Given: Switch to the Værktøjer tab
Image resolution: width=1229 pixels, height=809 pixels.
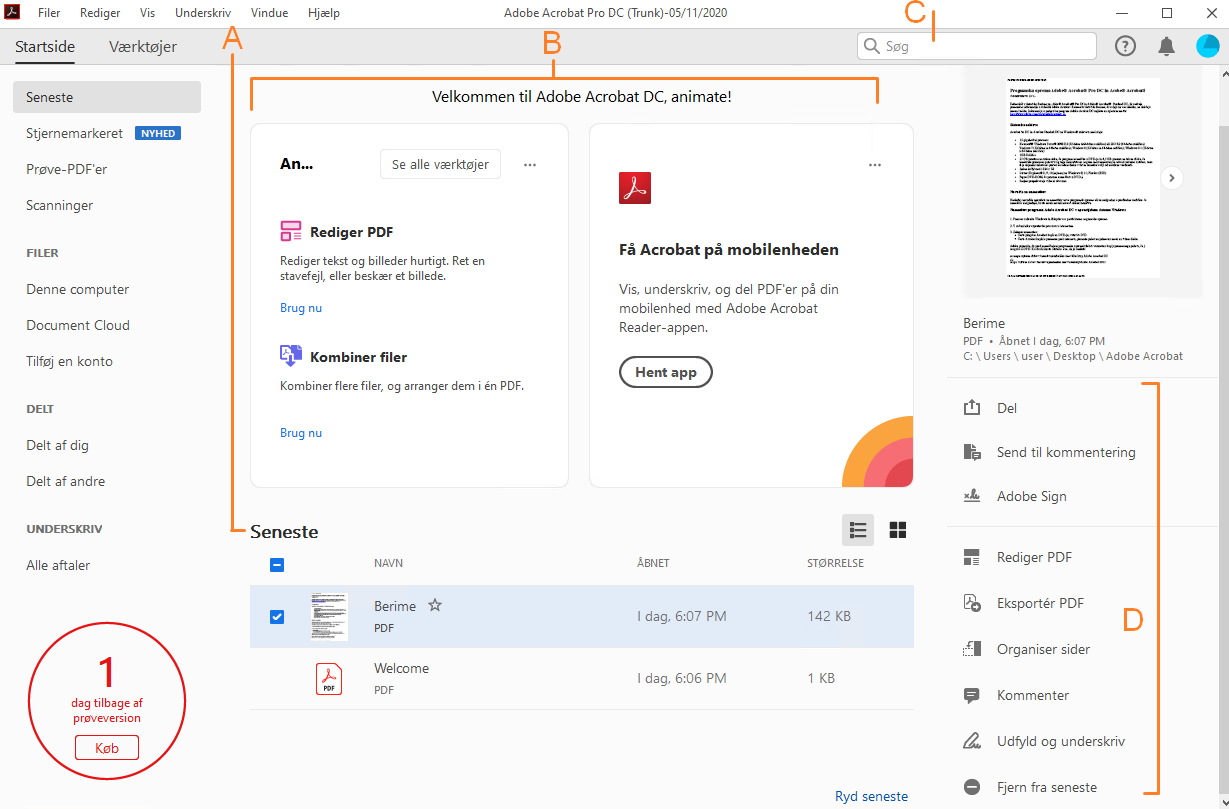Looking at the screenshot, I should pyautogui.click(x=144, y=46).
